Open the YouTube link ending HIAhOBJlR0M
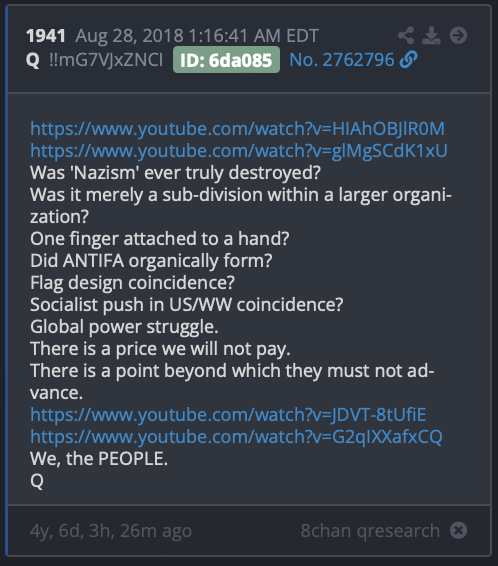Image resolution: width=498 pixels, height=566 pixels. pos(237,129)
